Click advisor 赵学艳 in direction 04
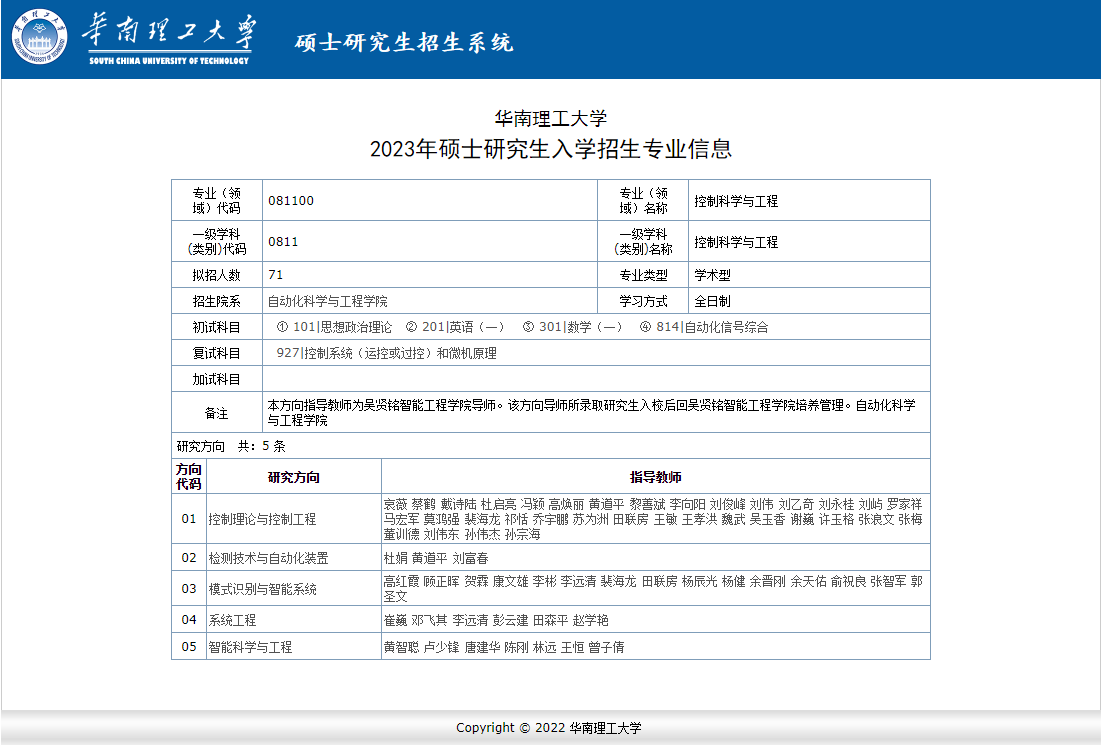The height and width of the screenshot is (745, 1102). click(591, 620)
